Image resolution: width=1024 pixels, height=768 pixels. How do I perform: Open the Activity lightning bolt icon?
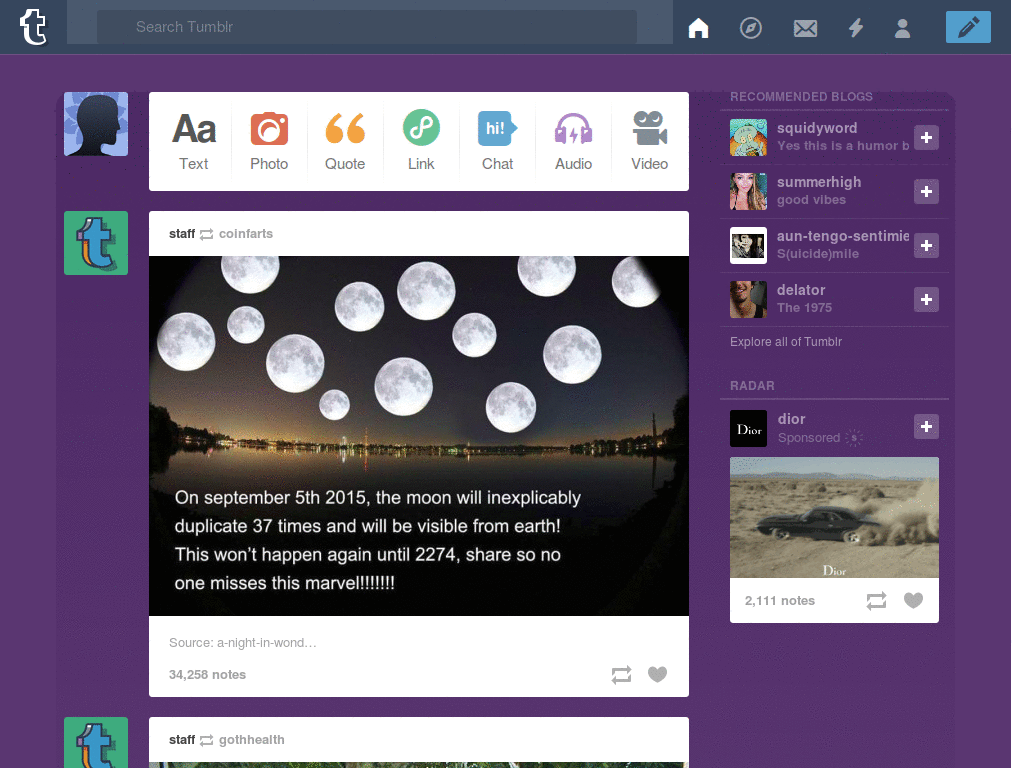[856, 27]
